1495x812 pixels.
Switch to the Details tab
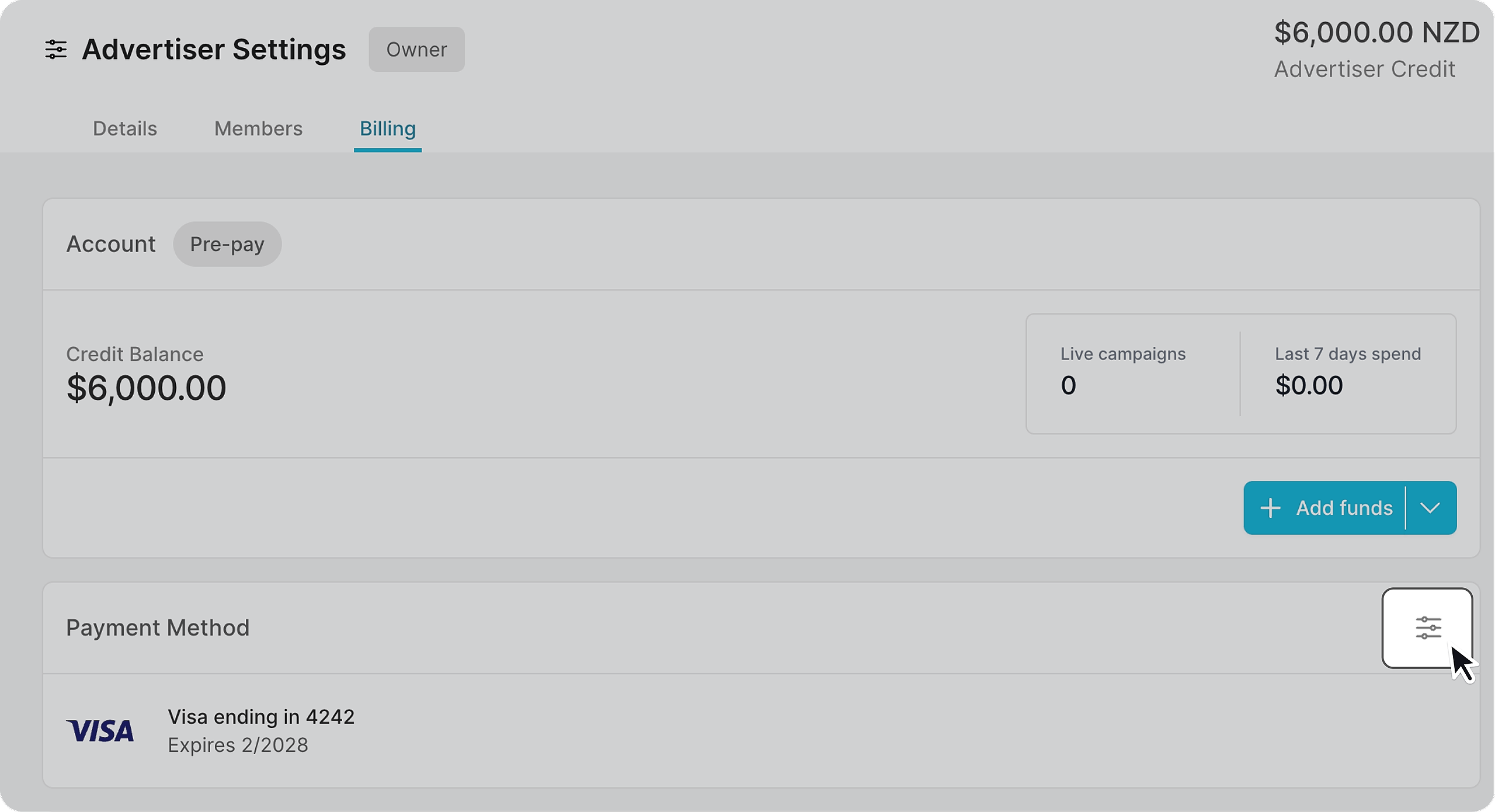125,128
